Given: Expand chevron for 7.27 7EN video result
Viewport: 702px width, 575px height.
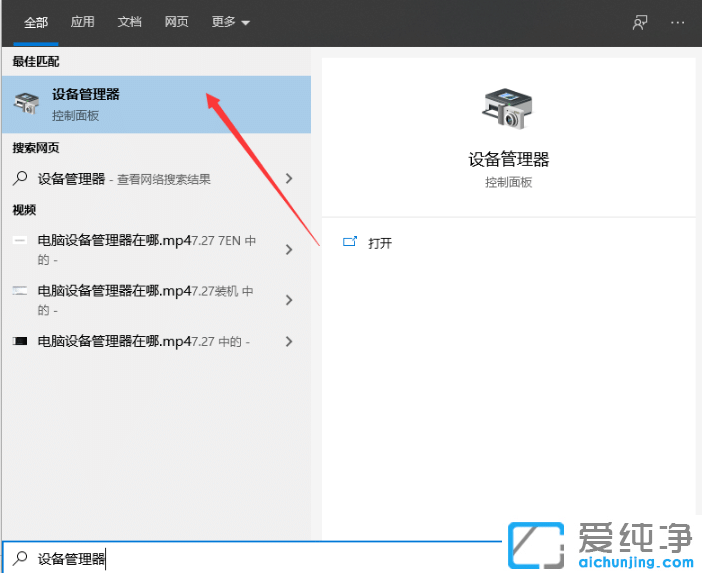Looking at the screenshot, I should point(289,249).
